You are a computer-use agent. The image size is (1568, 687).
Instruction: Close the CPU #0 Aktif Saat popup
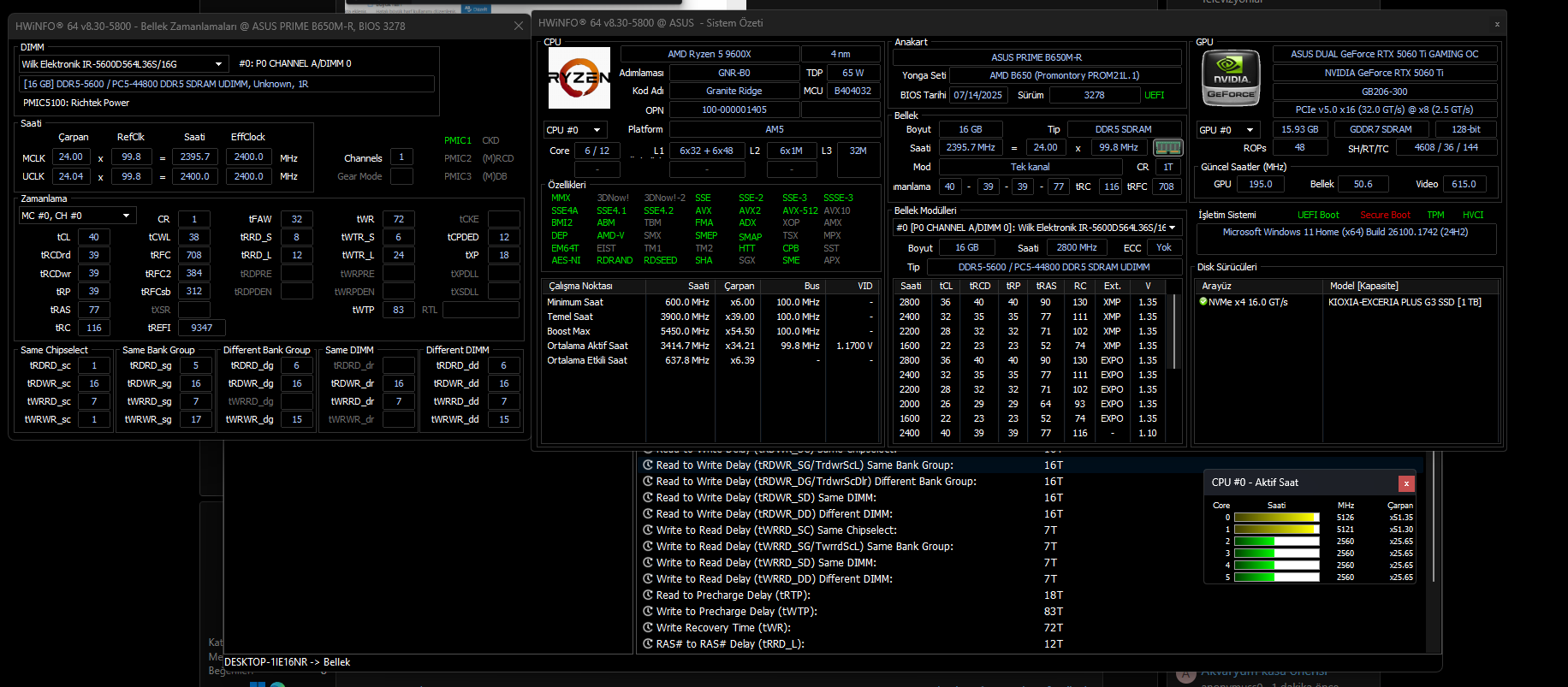coord(1406,483)
